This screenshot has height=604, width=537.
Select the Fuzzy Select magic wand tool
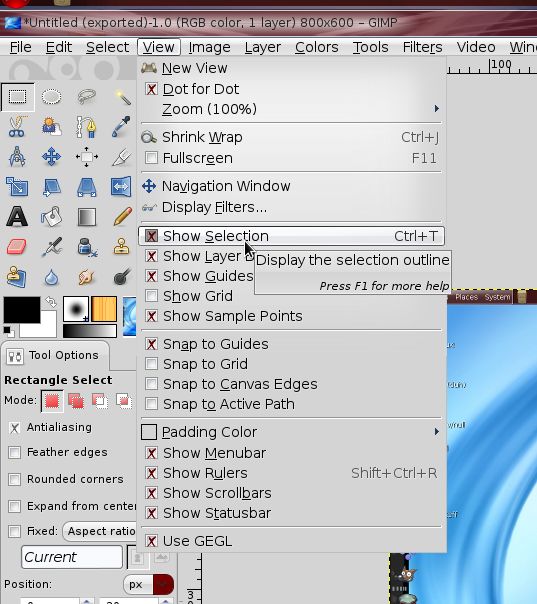click(123, 97)
